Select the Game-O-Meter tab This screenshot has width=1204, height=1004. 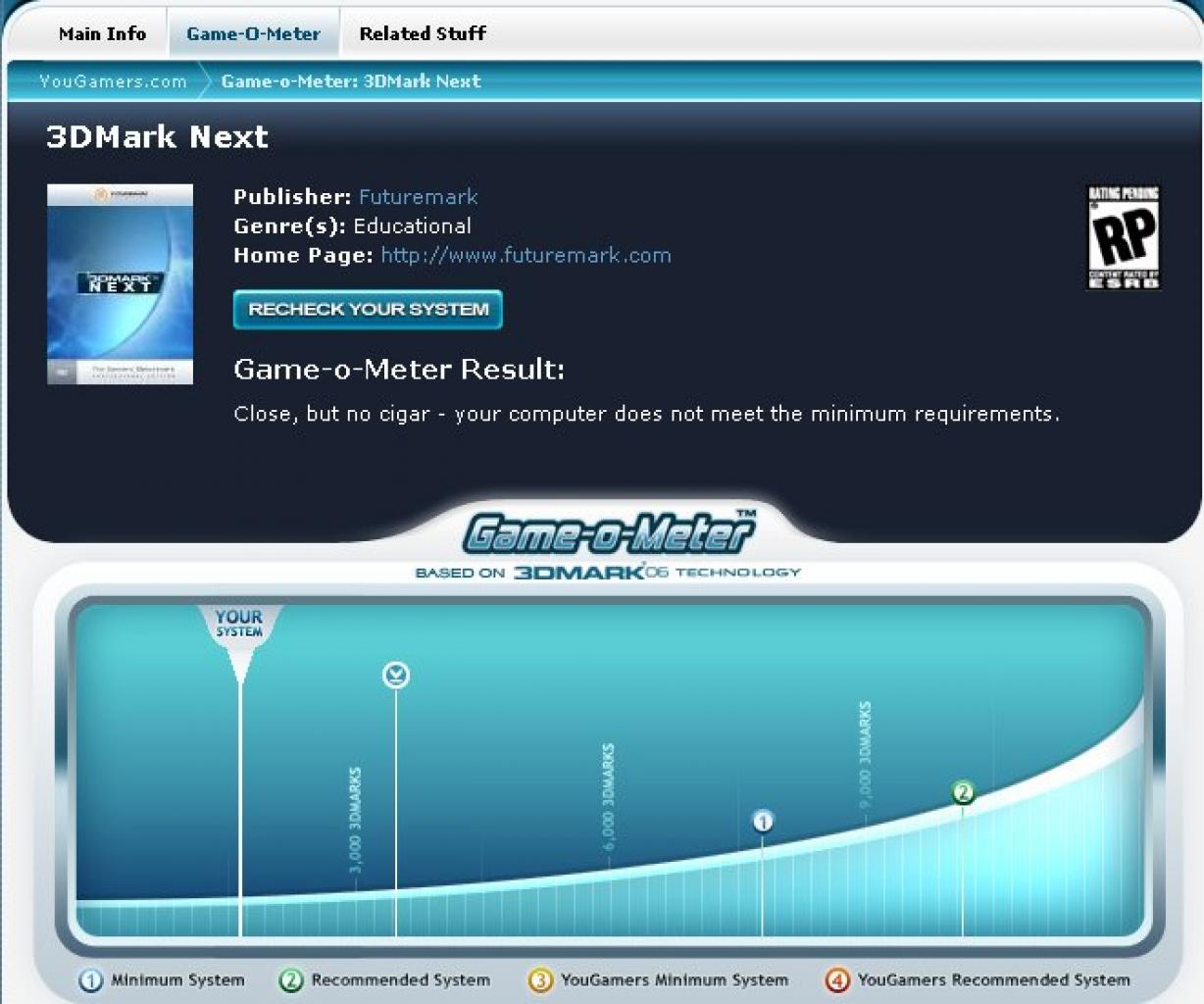[x=253, y=33]
